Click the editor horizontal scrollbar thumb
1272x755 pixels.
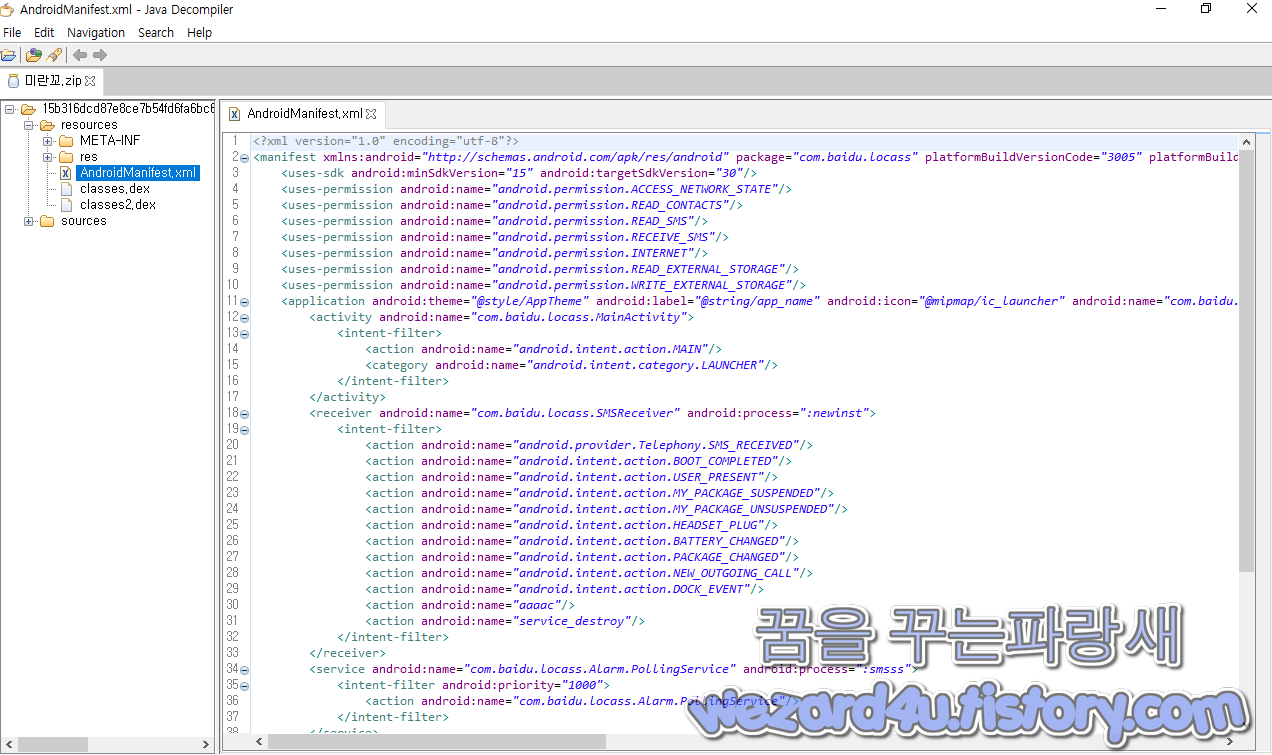(x=437, y=742)
